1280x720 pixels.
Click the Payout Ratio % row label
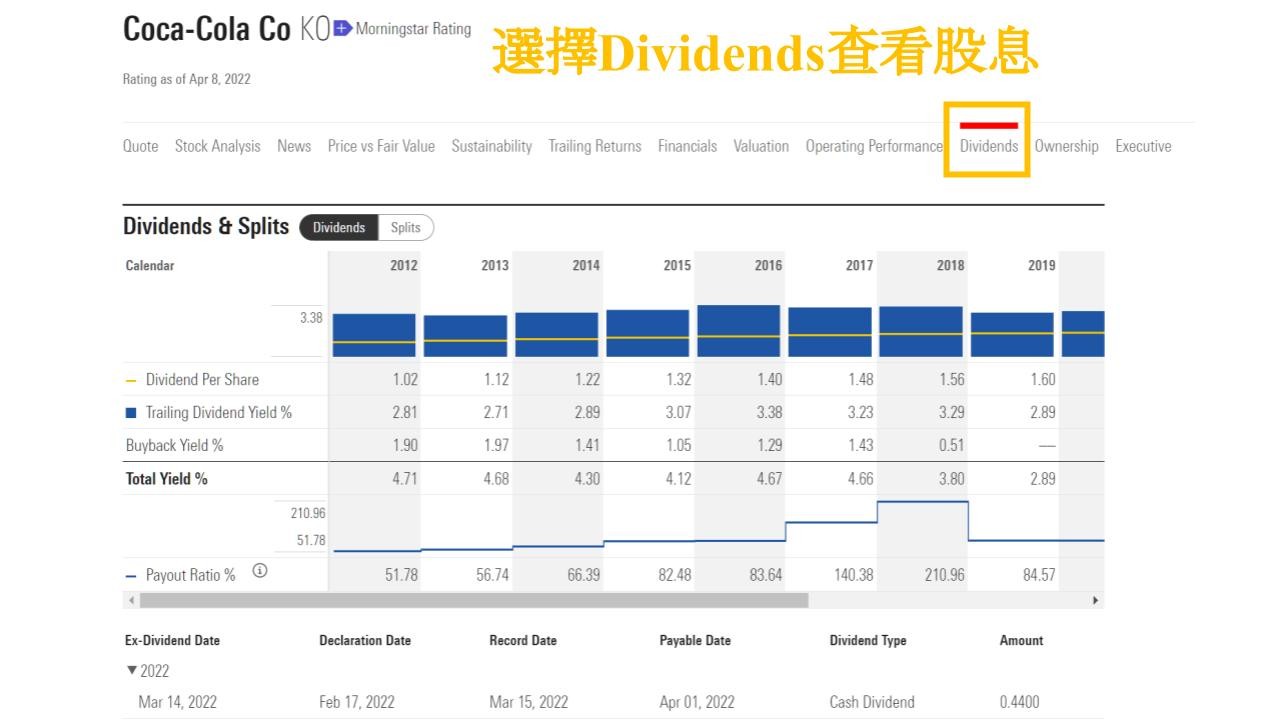[x=191, y=575]
